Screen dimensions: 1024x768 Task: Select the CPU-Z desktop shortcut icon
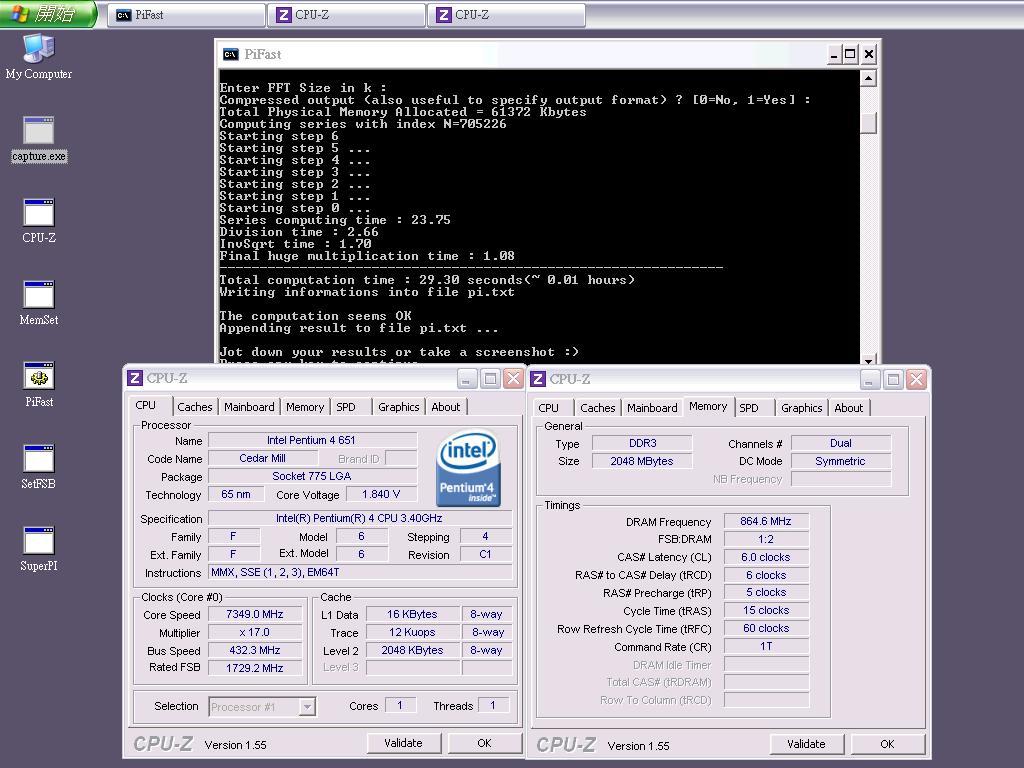coord(39,221)
